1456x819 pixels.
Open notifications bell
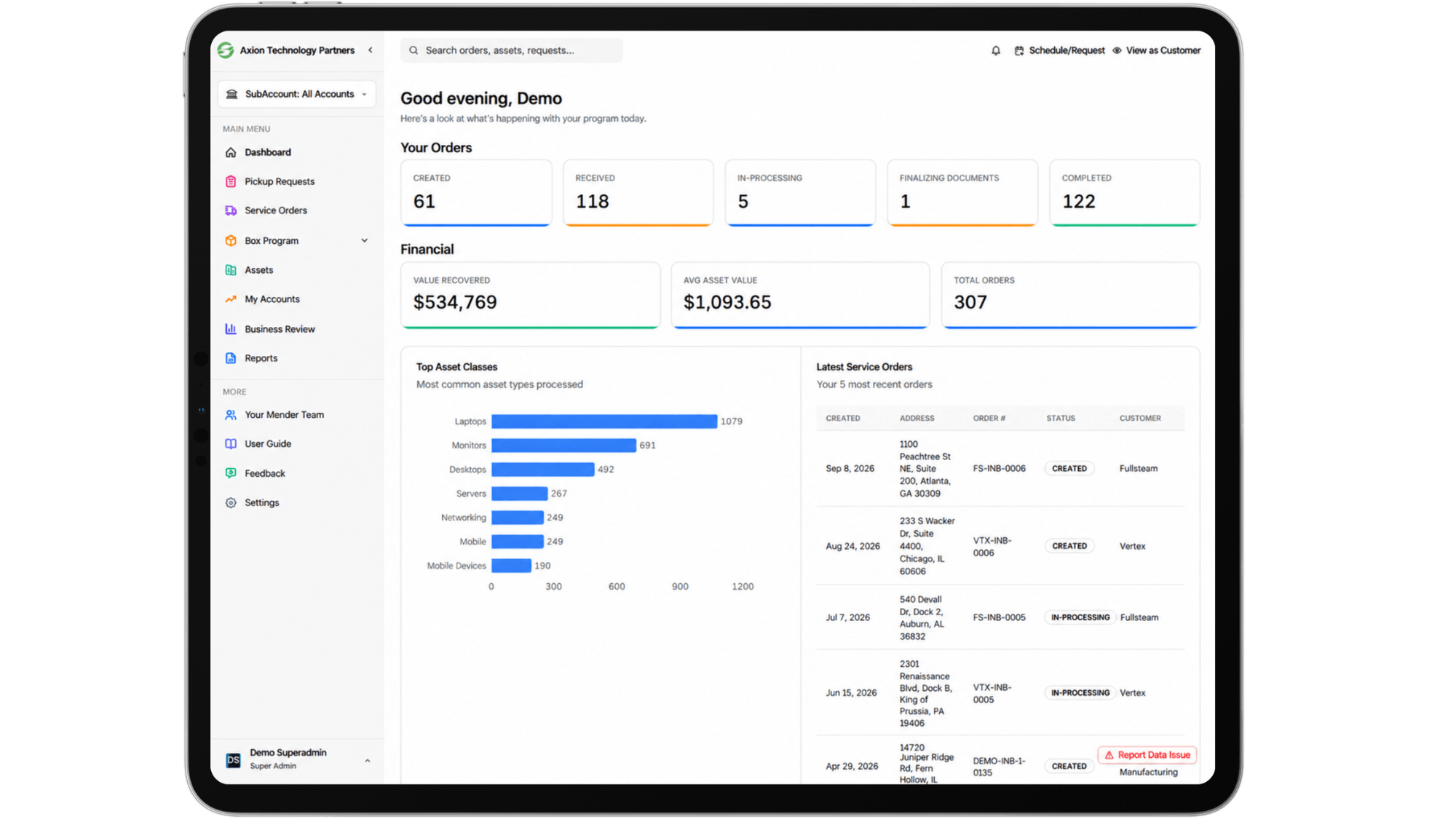pos(996,50)
